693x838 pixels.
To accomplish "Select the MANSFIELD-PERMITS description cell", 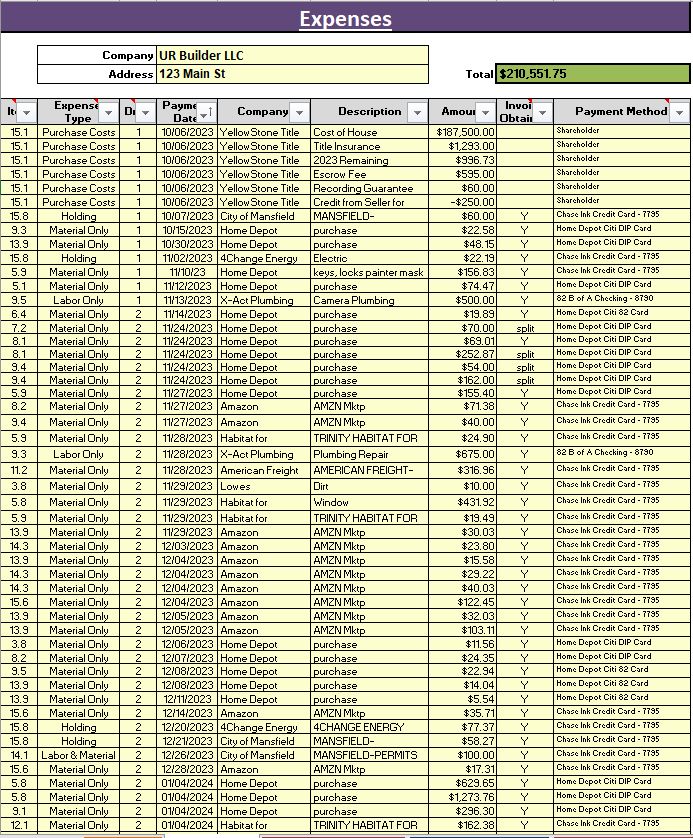I will pyautogui.click(x=369, y=755).
